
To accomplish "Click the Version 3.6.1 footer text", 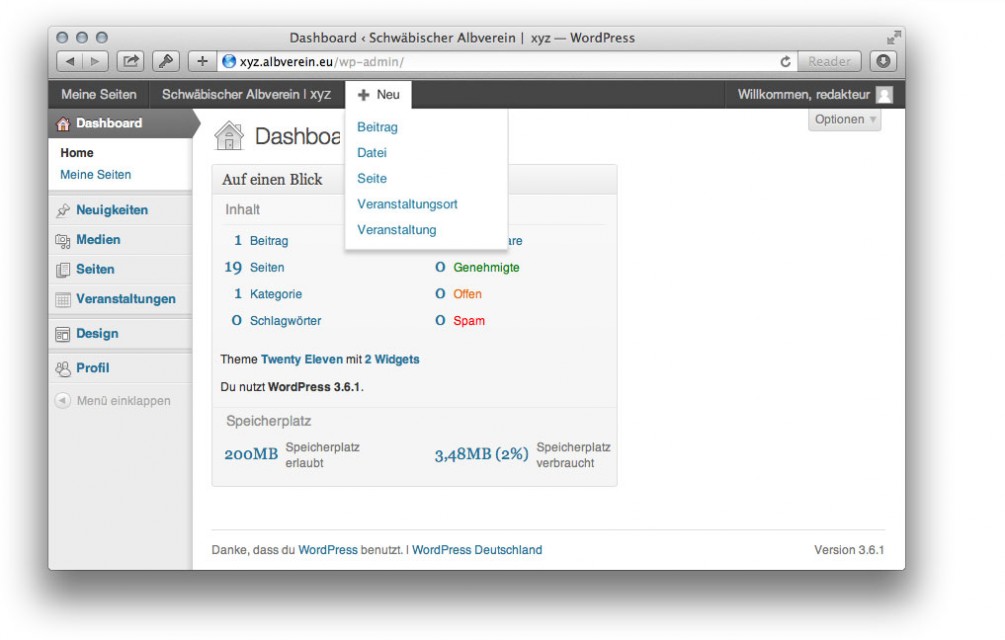I will pyautogui.click(x=849, y=550).
